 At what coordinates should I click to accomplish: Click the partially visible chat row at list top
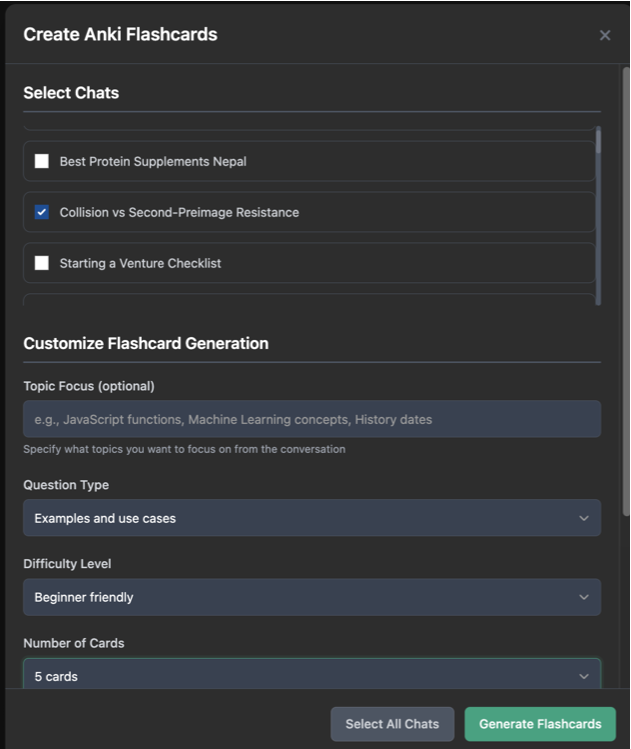tap(309, 128)
